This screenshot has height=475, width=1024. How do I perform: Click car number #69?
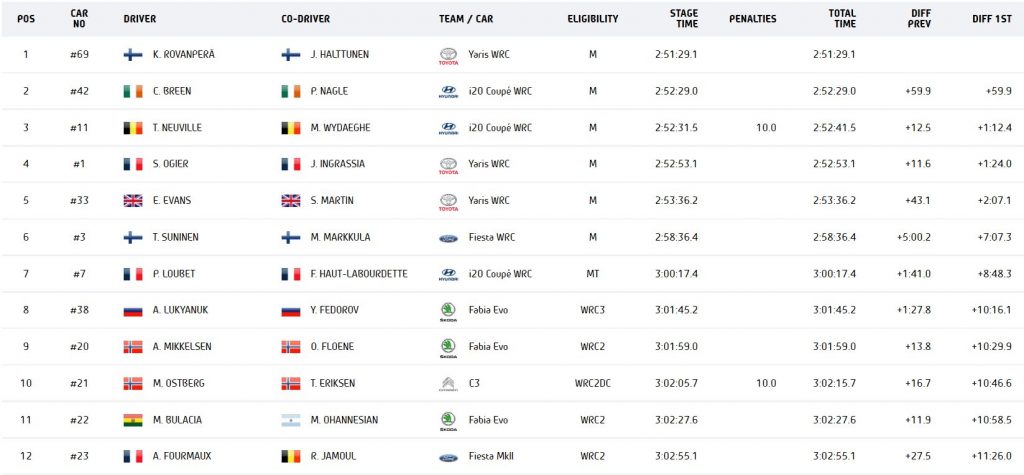pyautogui.click(x=79, y=55)
